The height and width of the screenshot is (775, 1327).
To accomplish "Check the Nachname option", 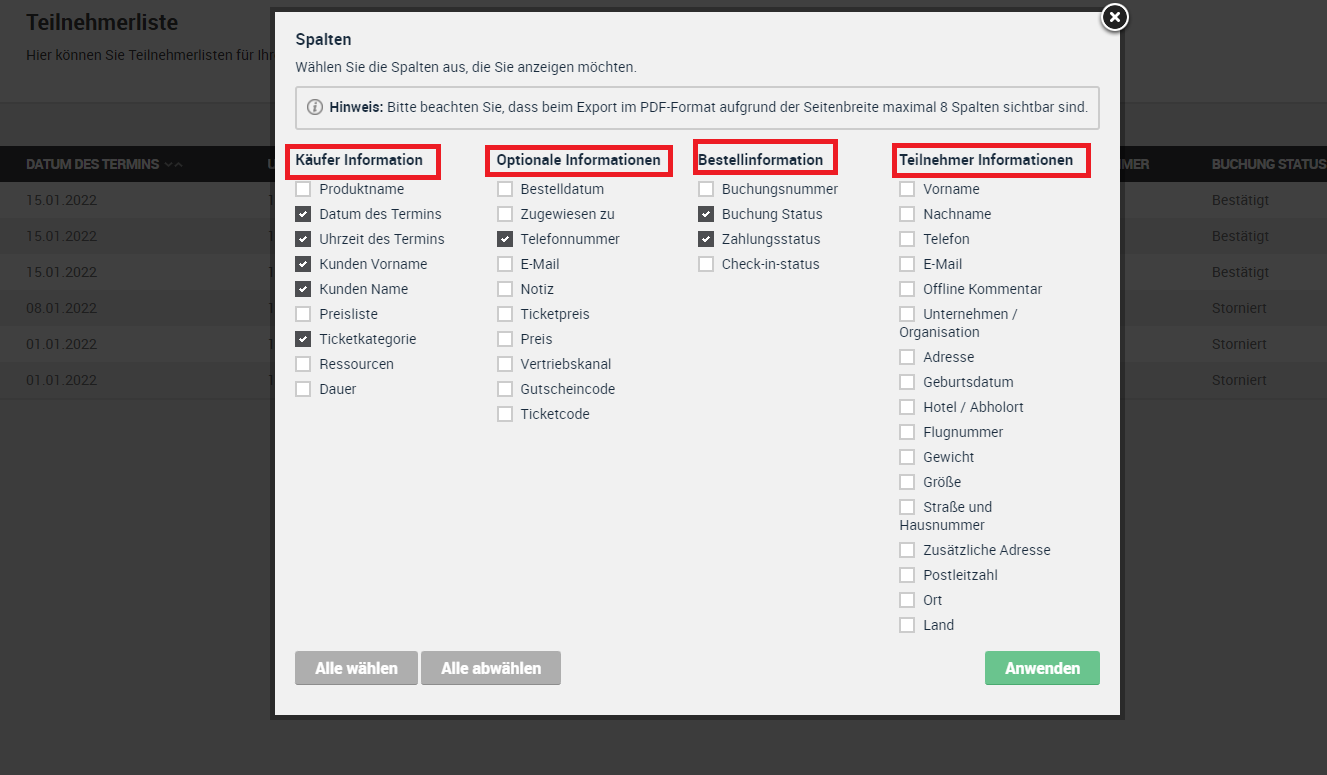I will click(907, 214).
